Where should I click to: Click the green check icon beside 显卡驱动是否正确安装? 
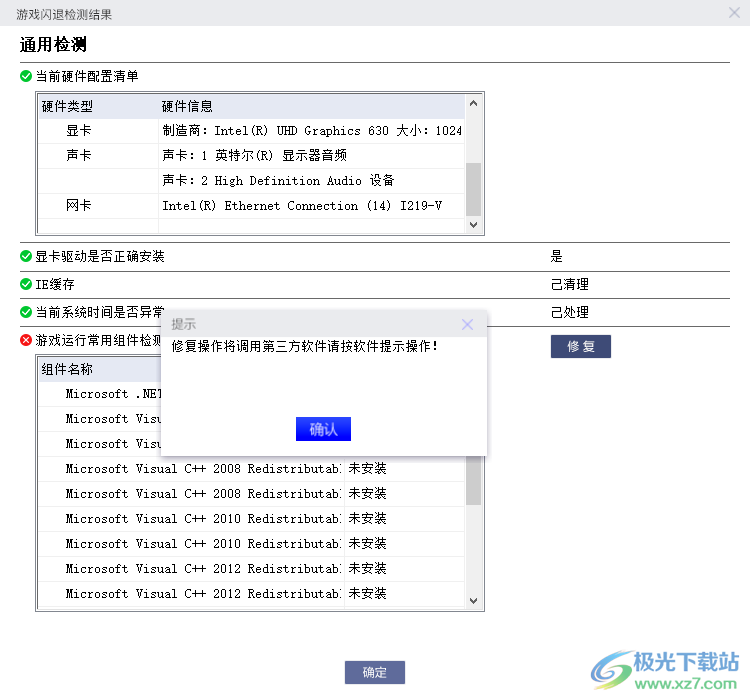26,256
